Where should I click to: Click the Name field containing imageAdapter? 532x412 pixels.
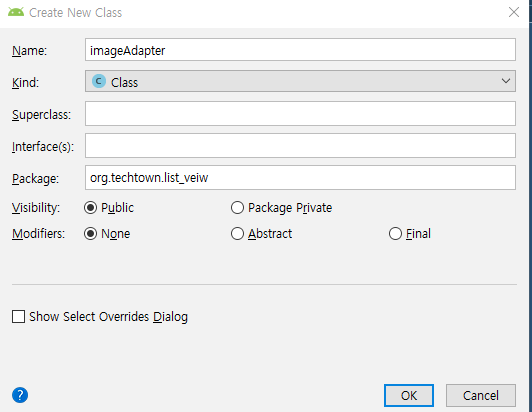click(300, 50)
